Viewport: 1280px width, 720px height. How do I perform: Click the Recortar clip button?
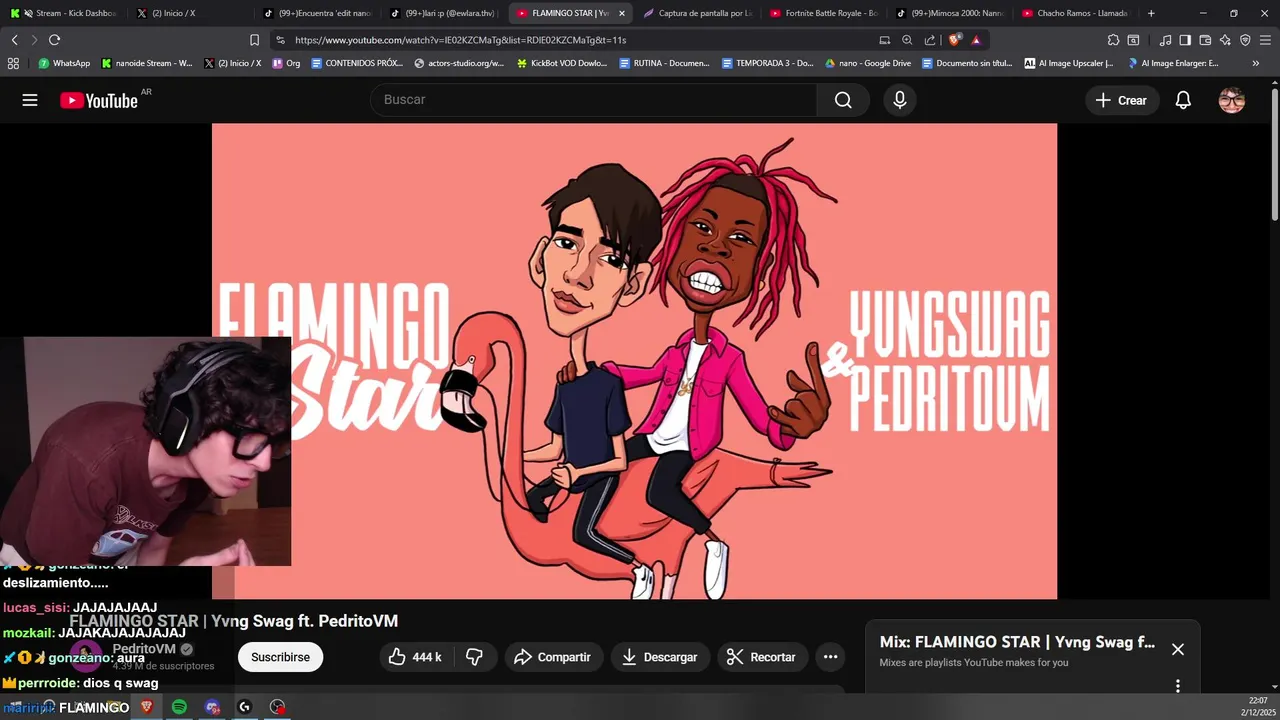click(x=762, y=657)
